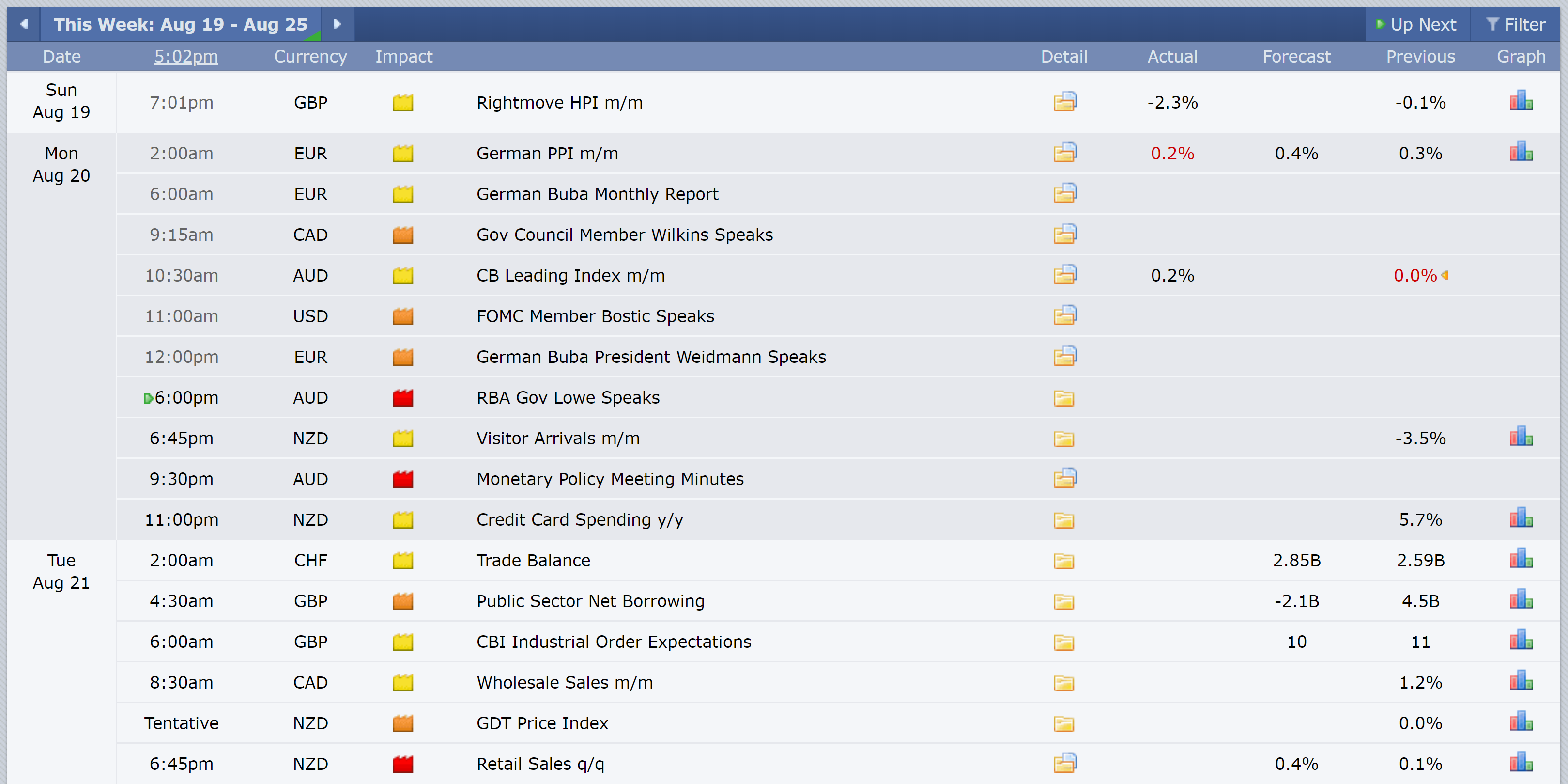Click yellow impact icon for Rightmove HPI m/m
Viewport: 1568px width, 784px height.
click(x=402, y=103)
